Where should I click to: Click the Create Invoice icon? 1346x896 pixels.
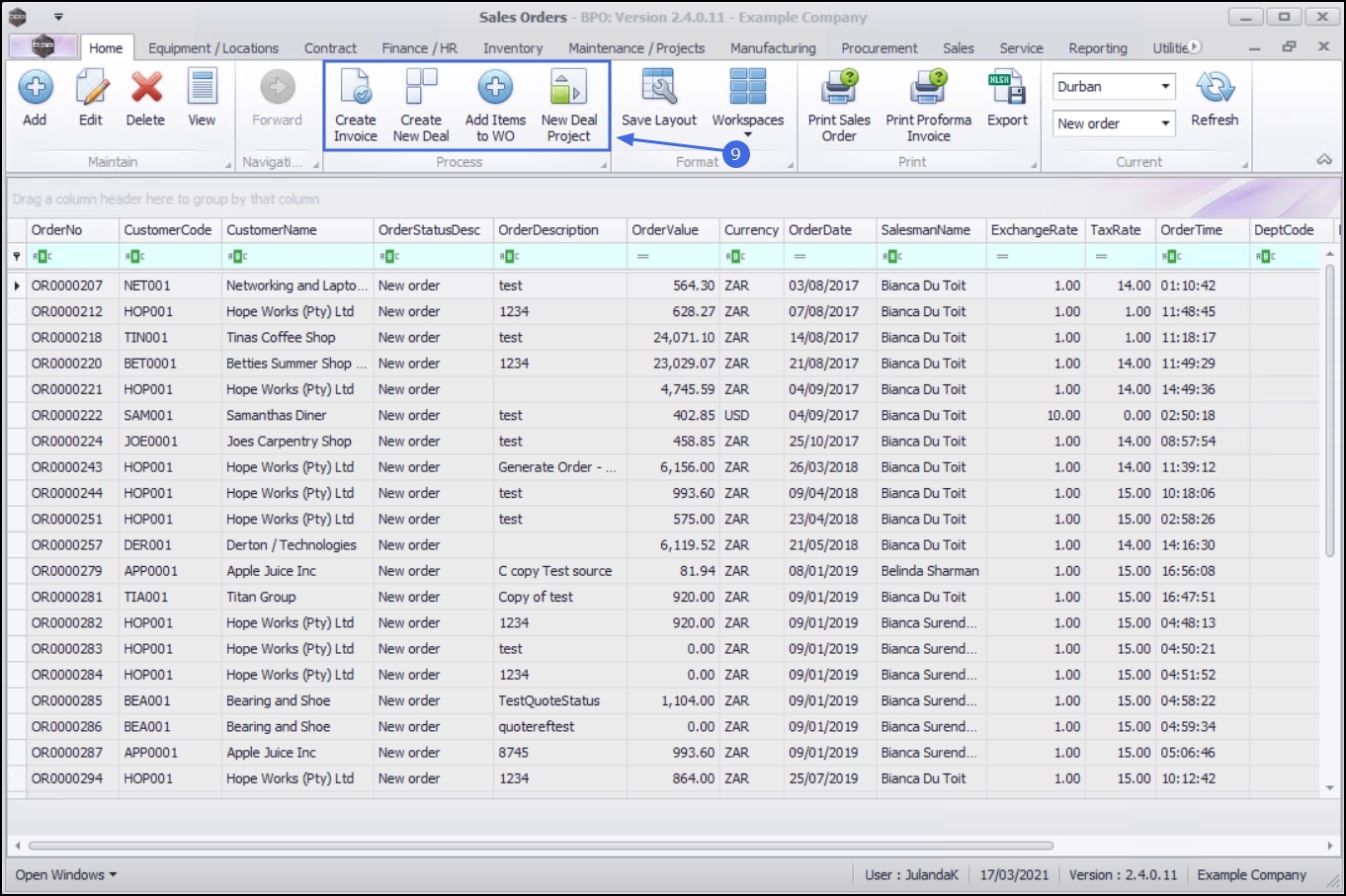coord(355,88)
